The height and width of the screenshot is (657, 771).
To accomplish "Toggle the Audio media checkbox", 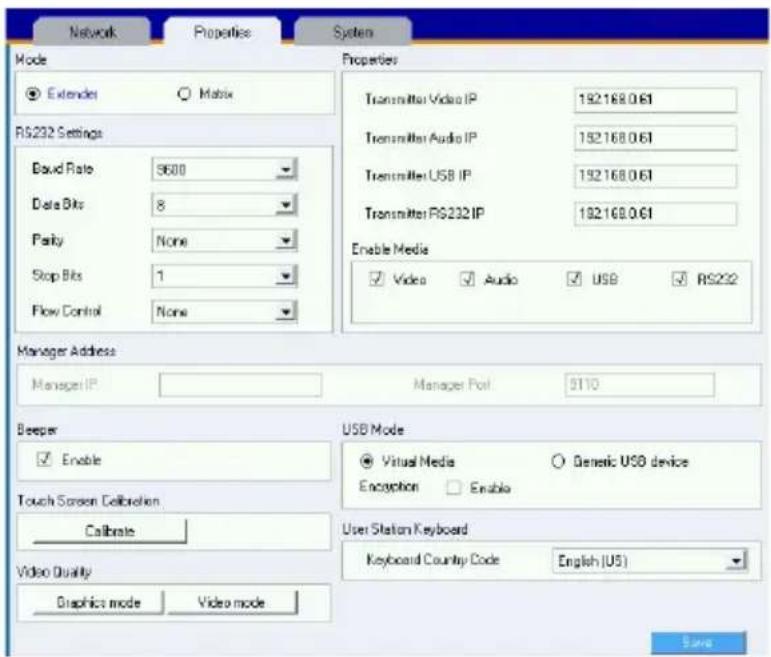I will click(467, 279).
